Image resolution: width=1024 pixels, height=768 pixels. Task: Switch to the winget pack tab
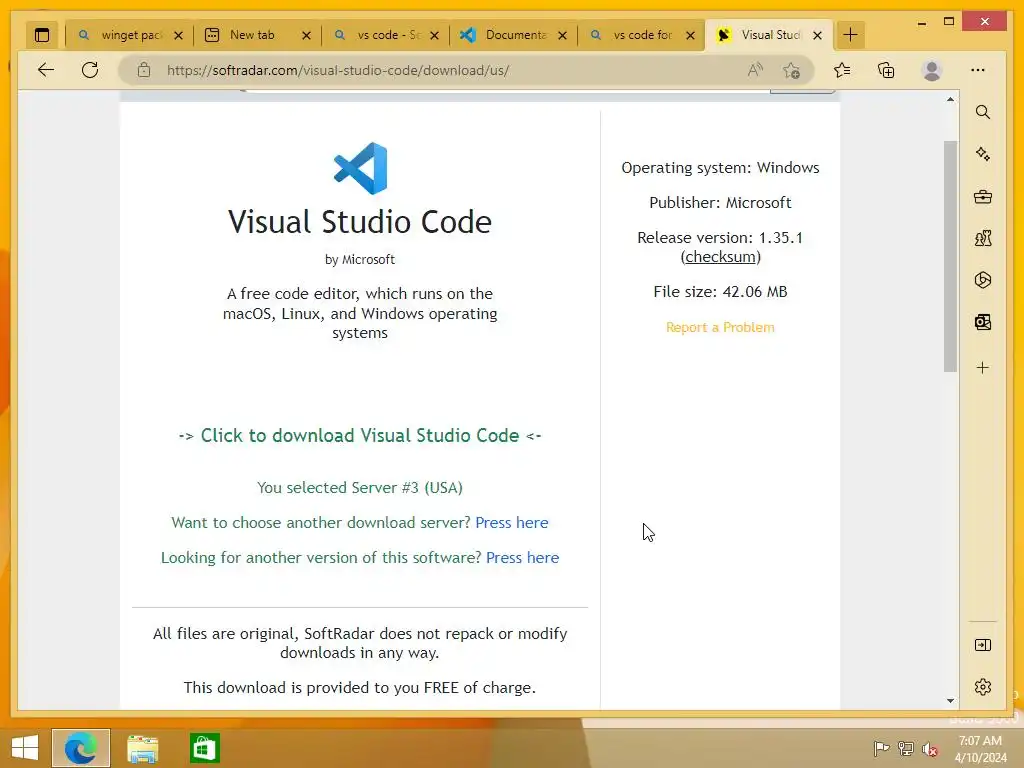click(129, 35)
